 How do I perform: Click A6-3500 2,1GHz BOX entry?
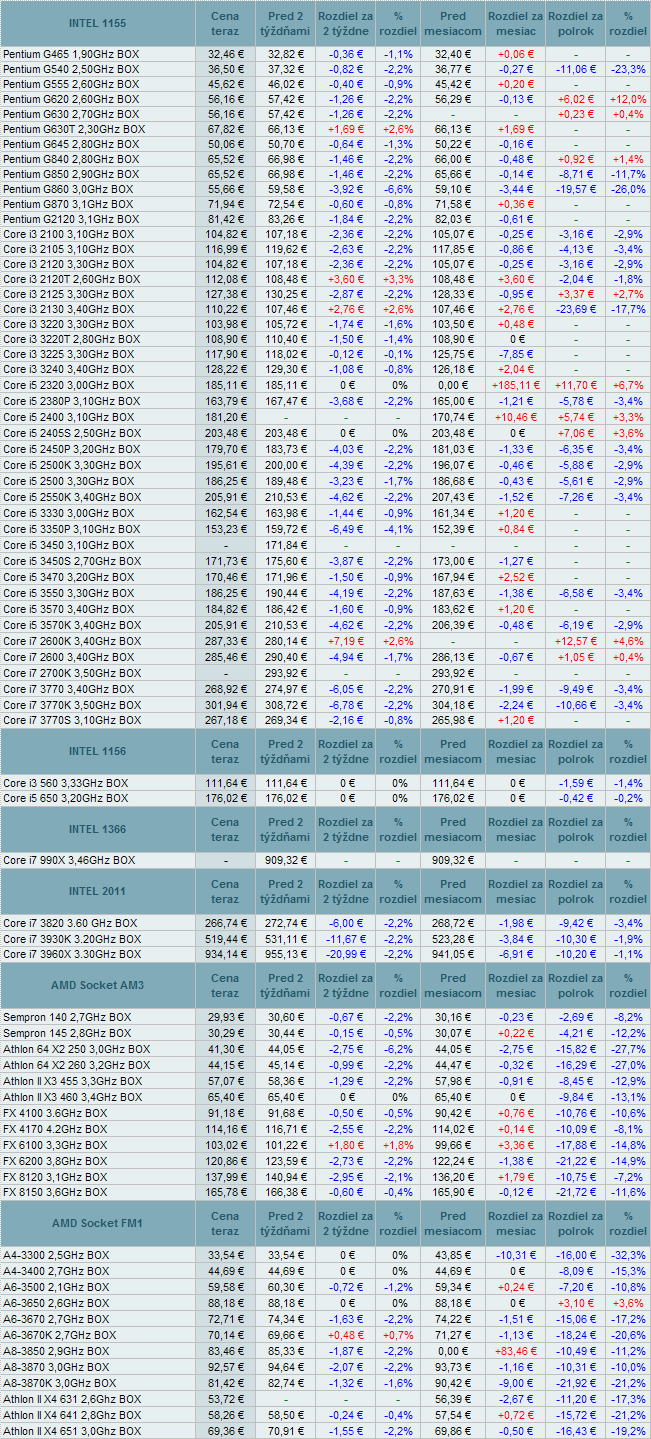pyautogui.click(x=57, y=1287)
